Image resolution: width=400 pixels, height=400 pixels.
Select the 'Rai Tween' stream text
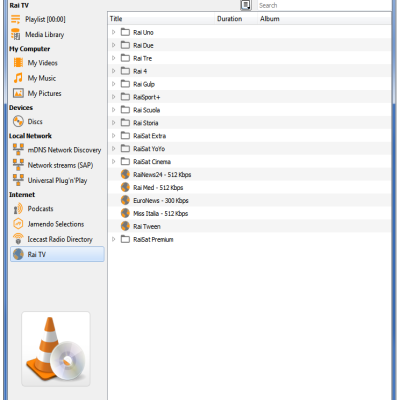[x=147, y=226]
